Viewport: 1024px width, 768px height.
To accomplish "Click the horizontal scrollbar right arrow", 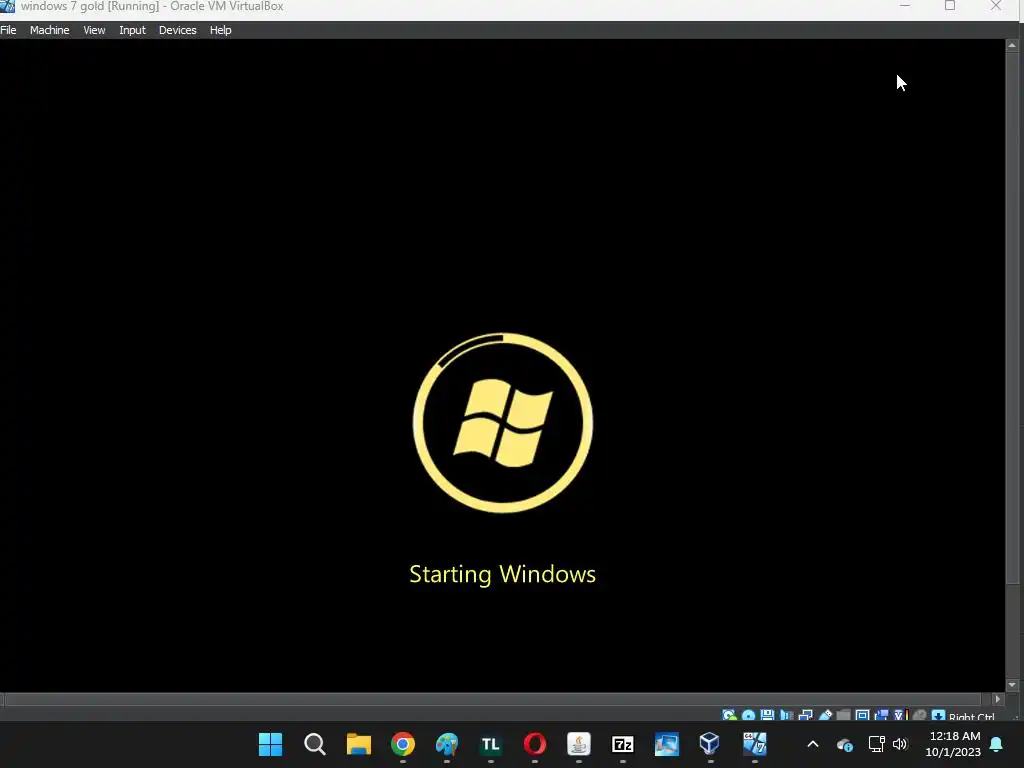I will click(997, 699).
